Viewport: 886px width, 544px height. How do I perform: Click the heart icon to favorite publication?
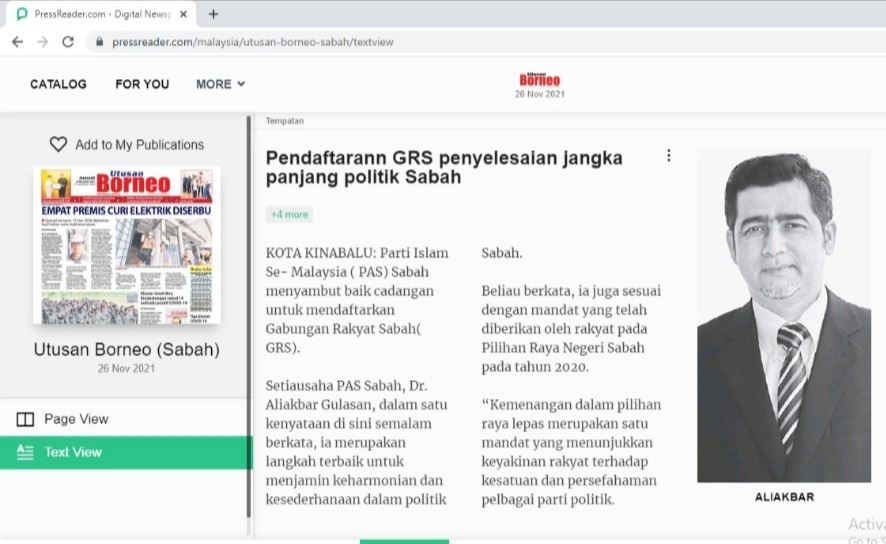coord(58,145)
